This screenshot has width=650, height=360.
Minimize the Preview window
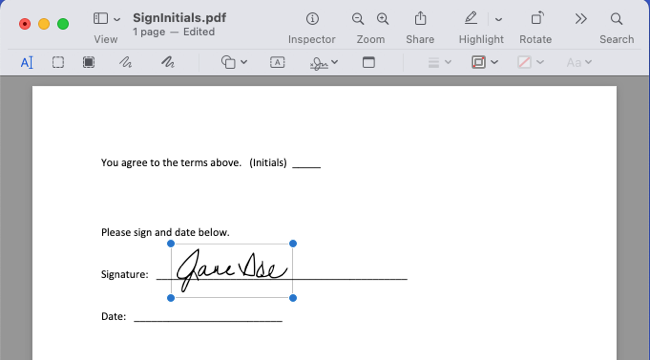(x=44, y=24)
